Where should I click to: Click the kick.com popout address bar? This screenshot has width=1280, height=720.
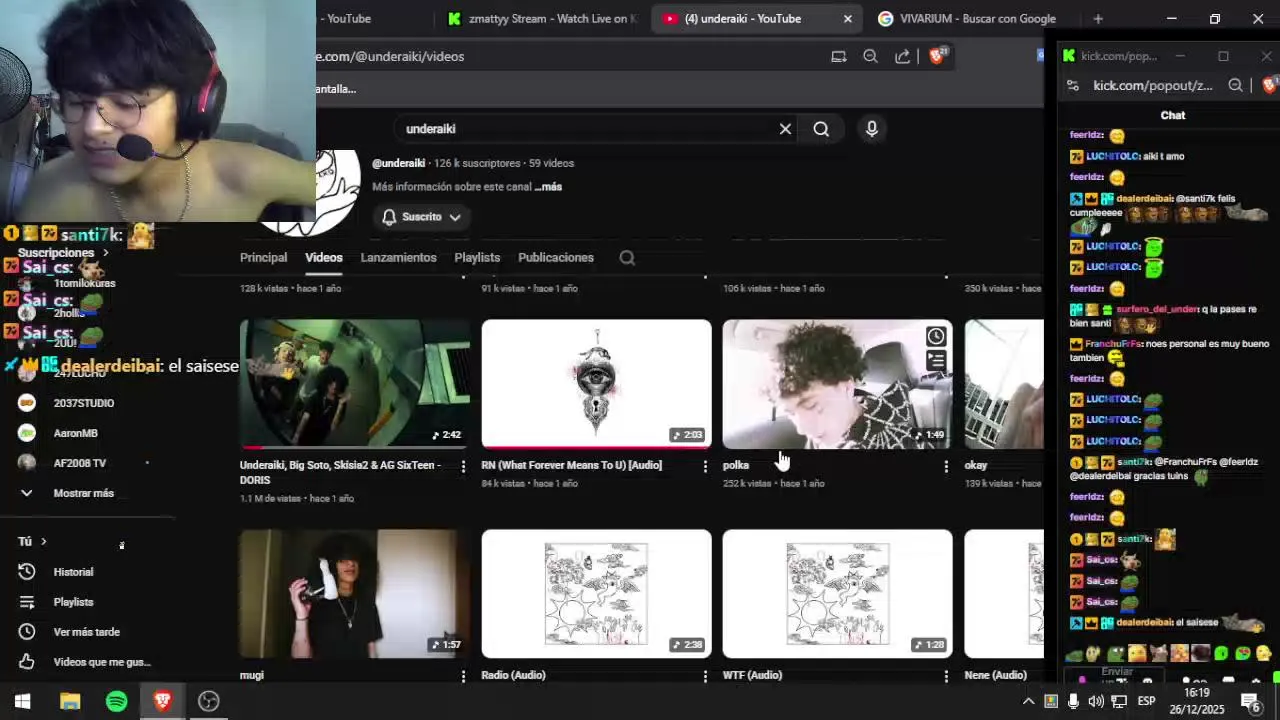(1152, 86)
